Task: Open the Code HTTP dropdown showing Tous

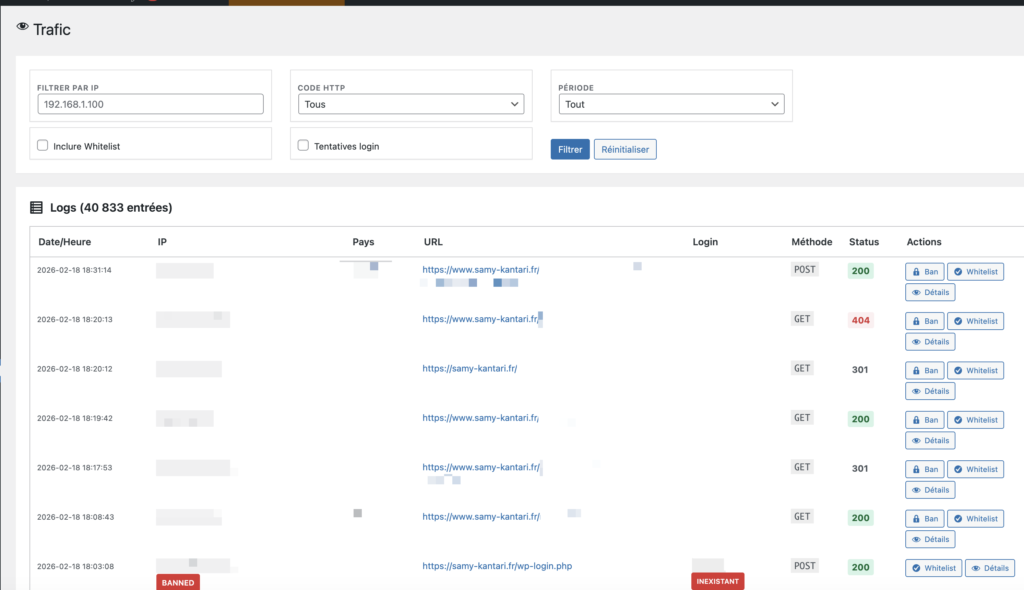Action: (x=410, y=103)
